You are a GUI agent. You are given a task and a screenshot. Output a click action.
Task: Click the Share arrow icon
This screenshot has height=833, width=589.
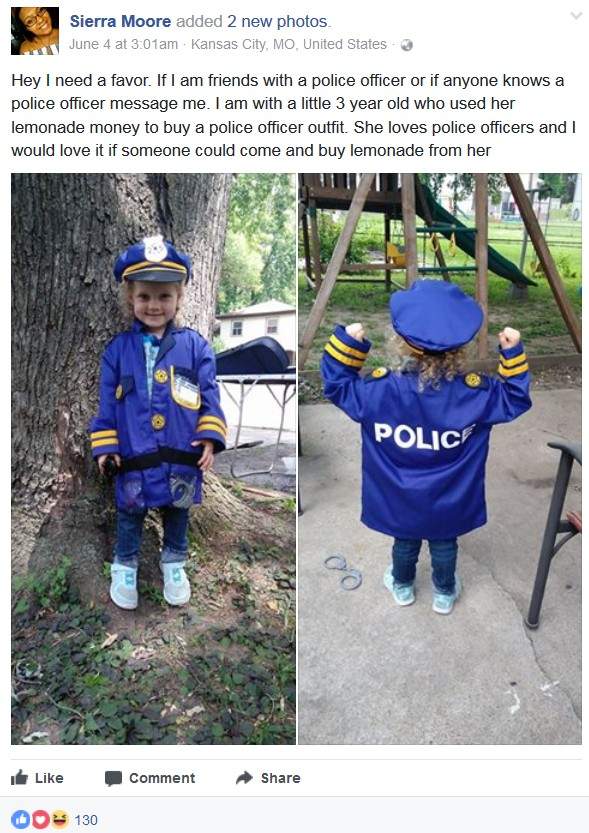point(244,778)
